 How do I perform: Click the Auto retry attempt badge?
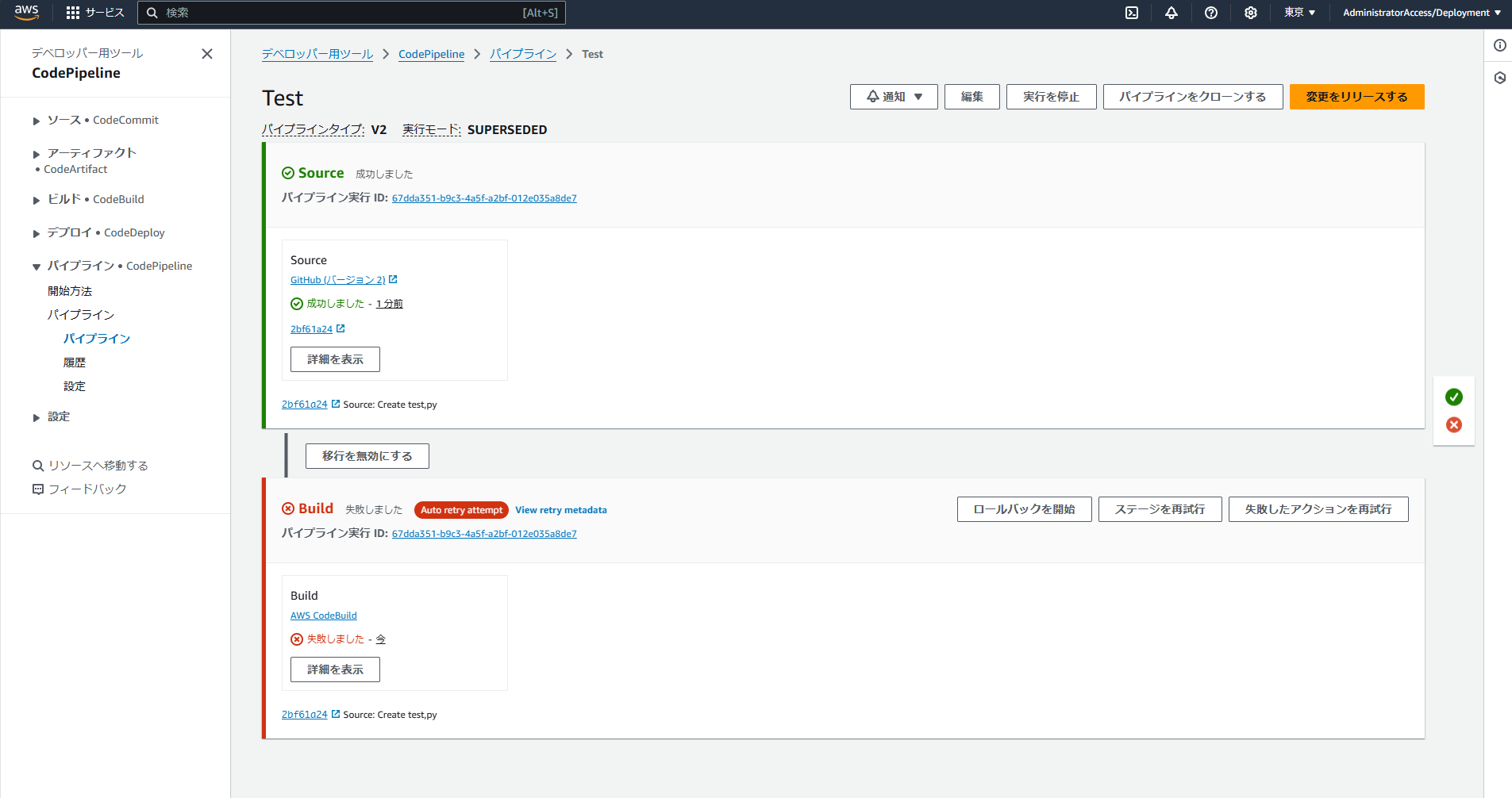click(461, 510)
